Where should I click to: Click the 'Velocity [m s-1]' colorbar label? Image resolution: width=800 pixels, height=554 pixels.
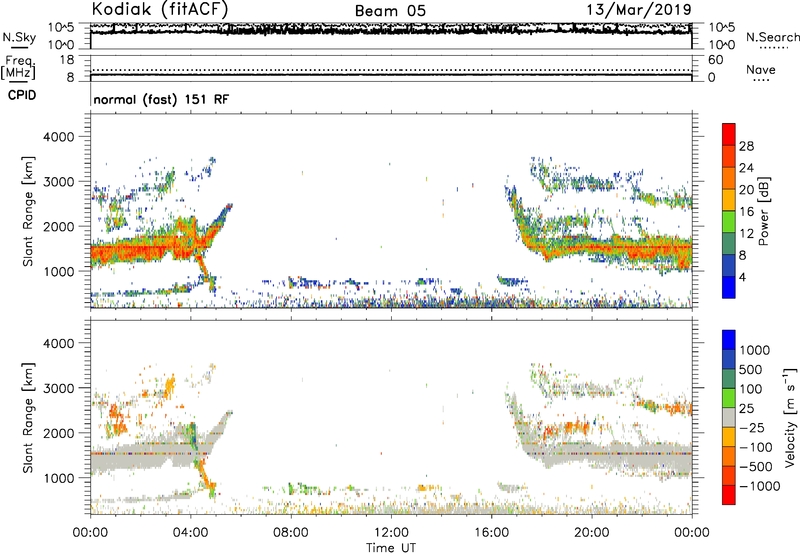click(790, 417)
